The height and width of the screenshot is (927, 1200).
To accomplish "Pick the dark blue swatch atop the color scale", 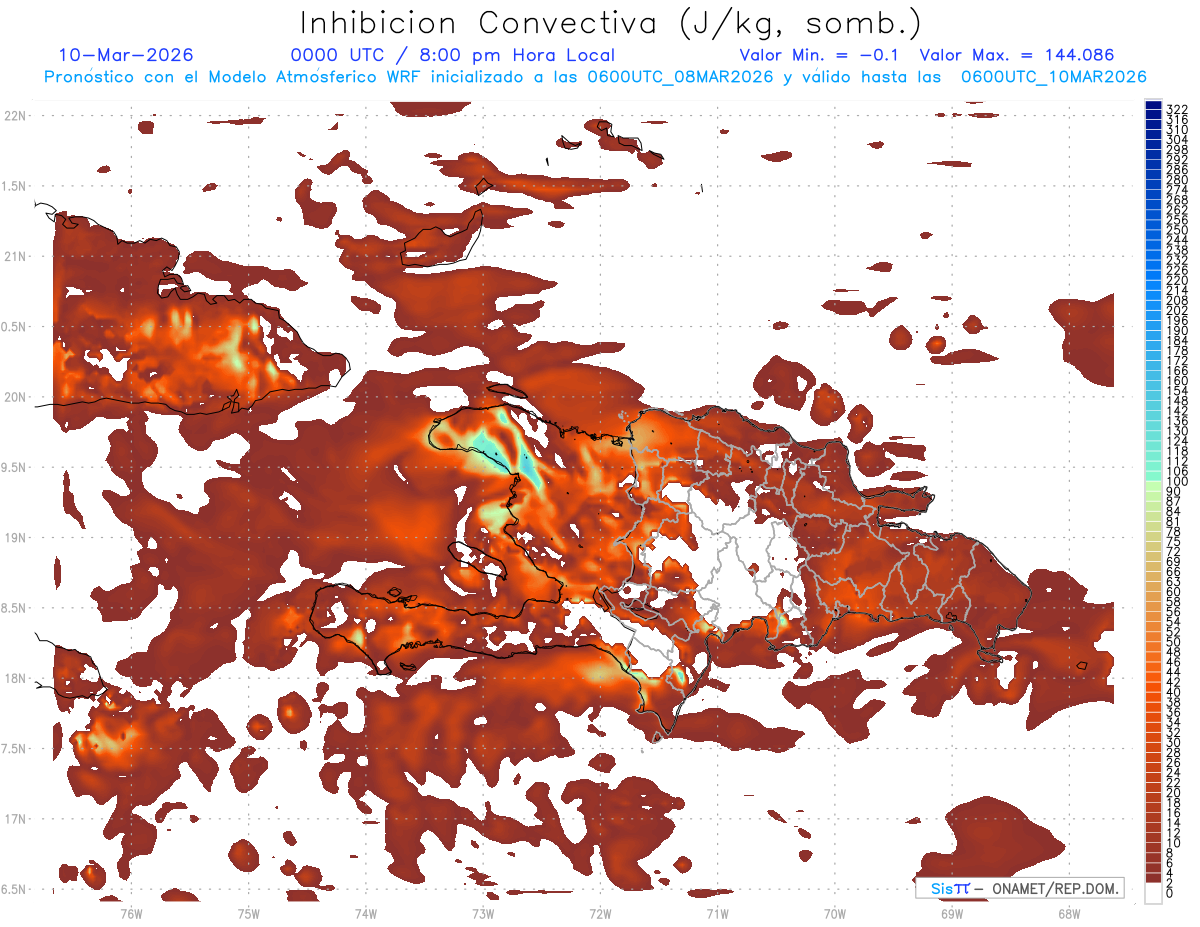I will (x=1153, y=104).
